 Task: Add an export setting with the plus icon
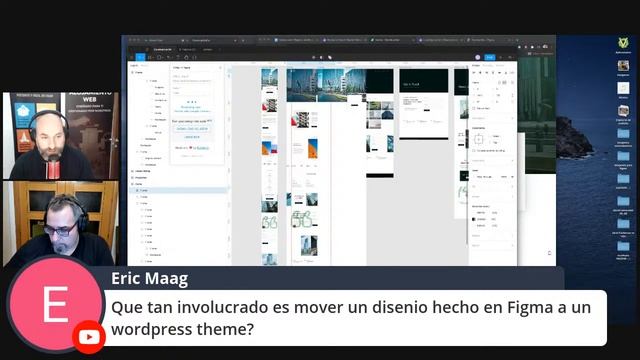(x=512, y=245)
